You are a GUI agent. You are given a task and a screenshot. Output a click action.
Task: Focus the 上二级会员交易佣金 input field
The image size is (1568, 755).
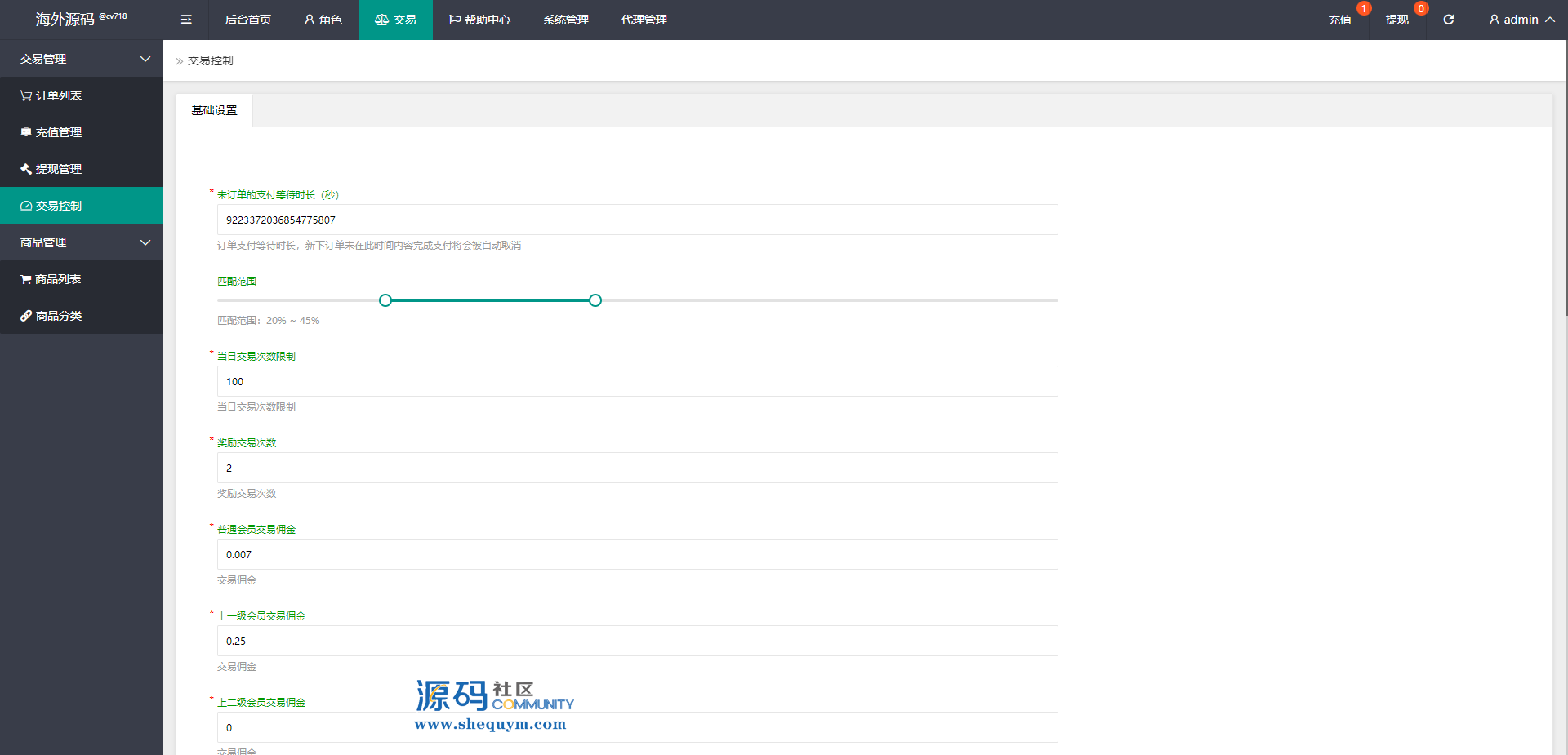pos(638,727)
